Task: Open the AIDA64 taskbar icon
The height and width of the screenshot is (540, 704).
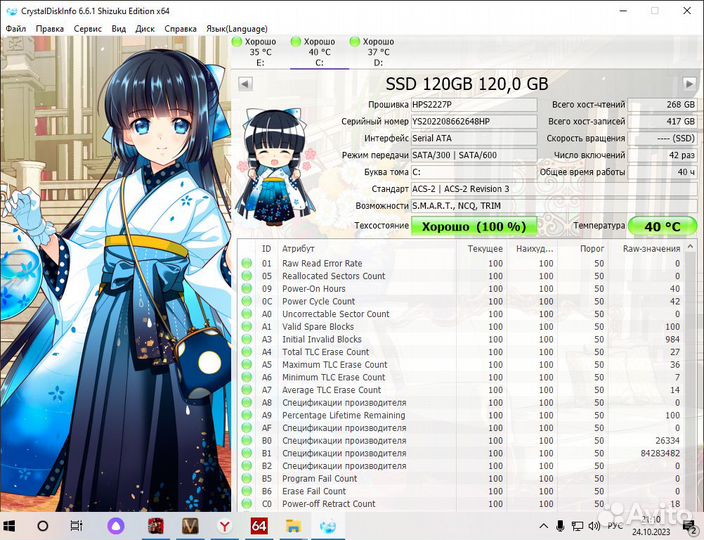Action: (x=259, y=526)
